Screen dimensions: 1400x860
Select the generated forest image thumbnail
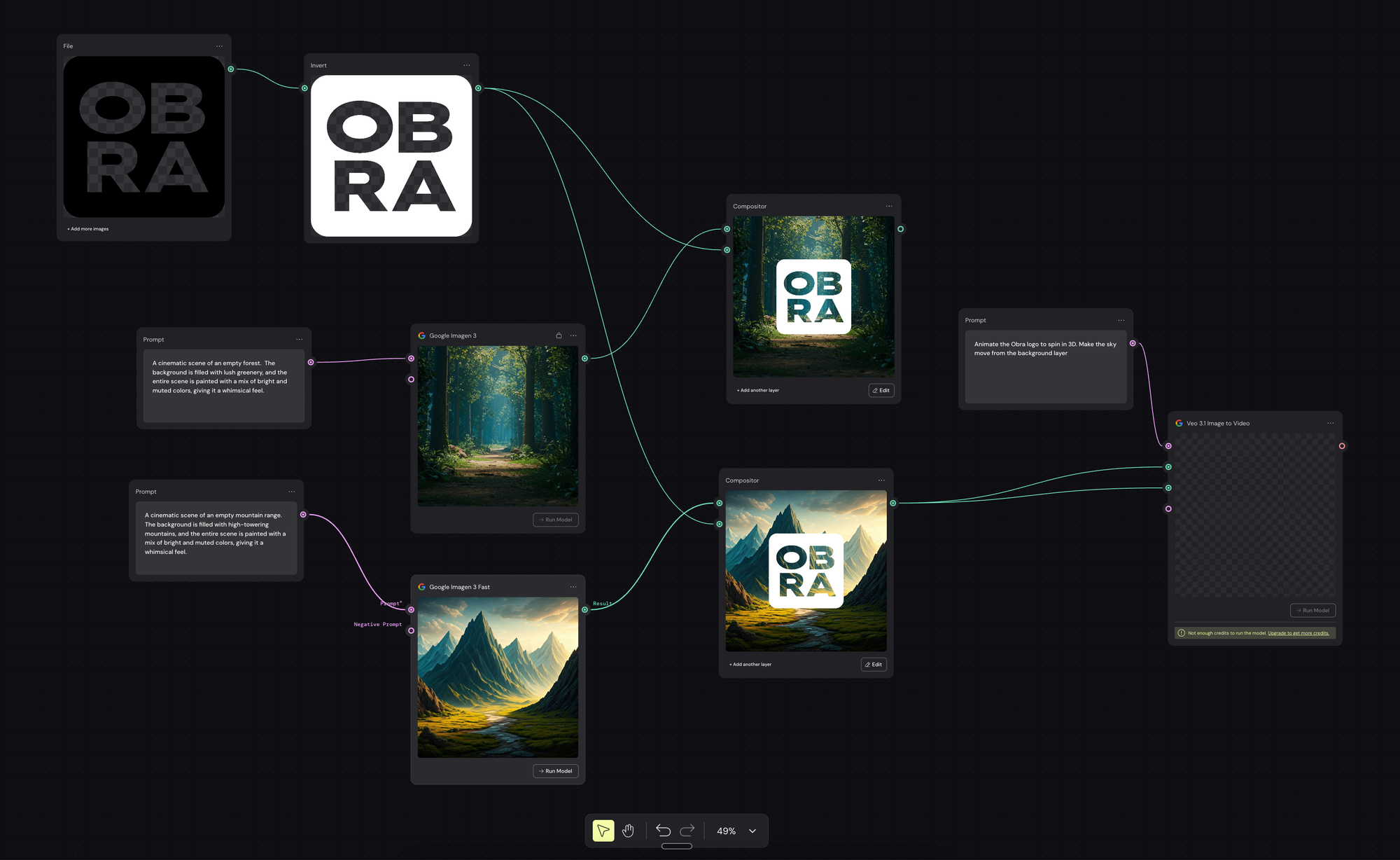coord(498,426)
